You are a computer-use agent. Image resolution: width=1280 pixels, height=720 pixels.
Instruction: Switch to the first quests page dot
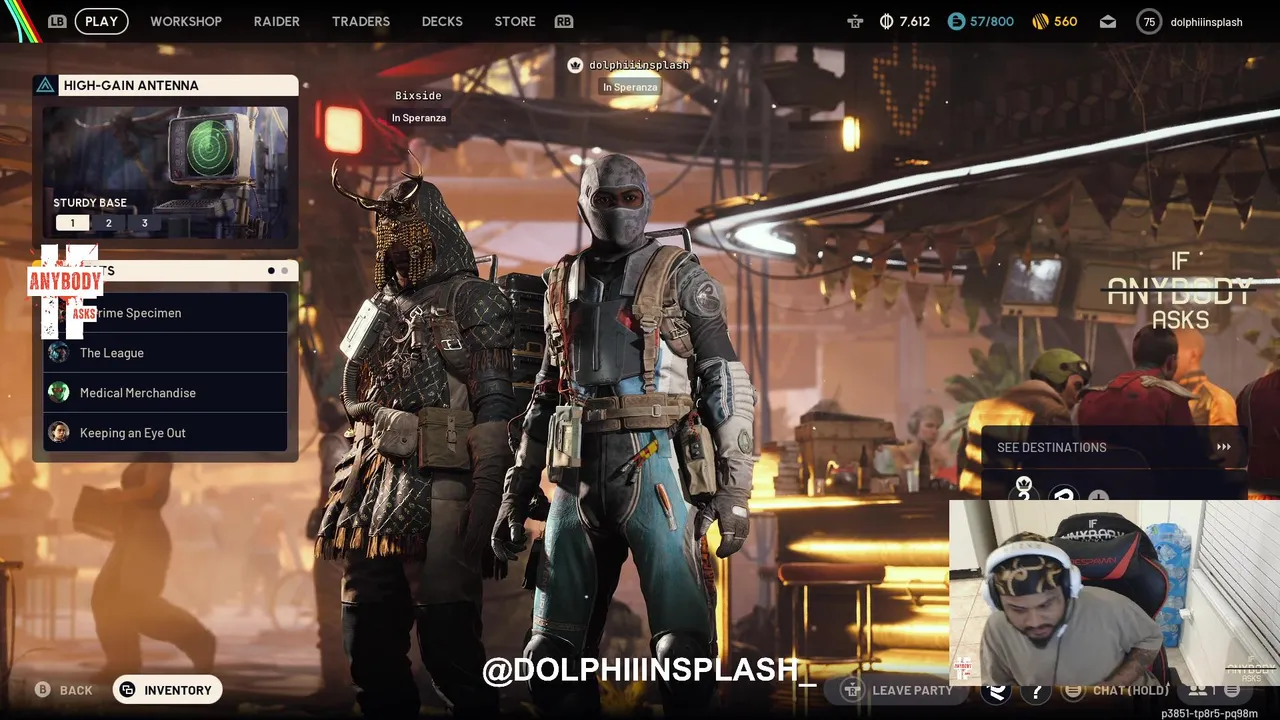click(271, 271)
